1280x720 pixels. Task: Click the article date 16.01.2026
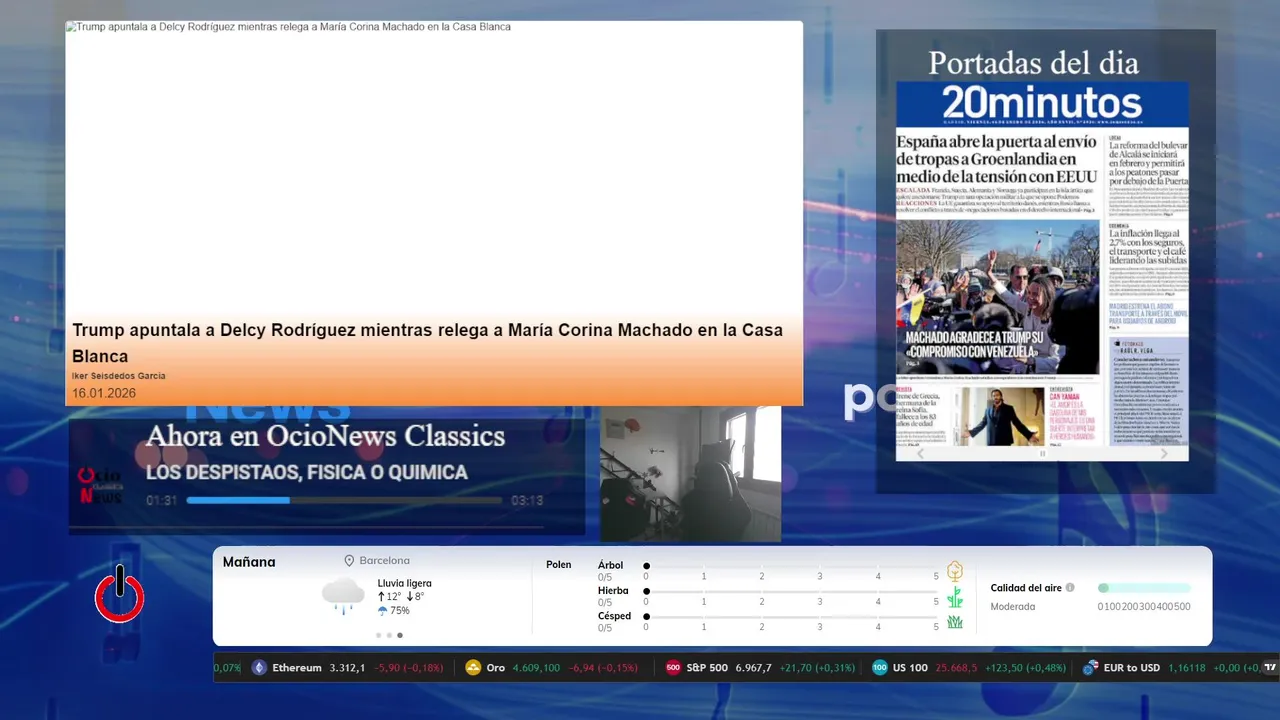tap(104, 393)
